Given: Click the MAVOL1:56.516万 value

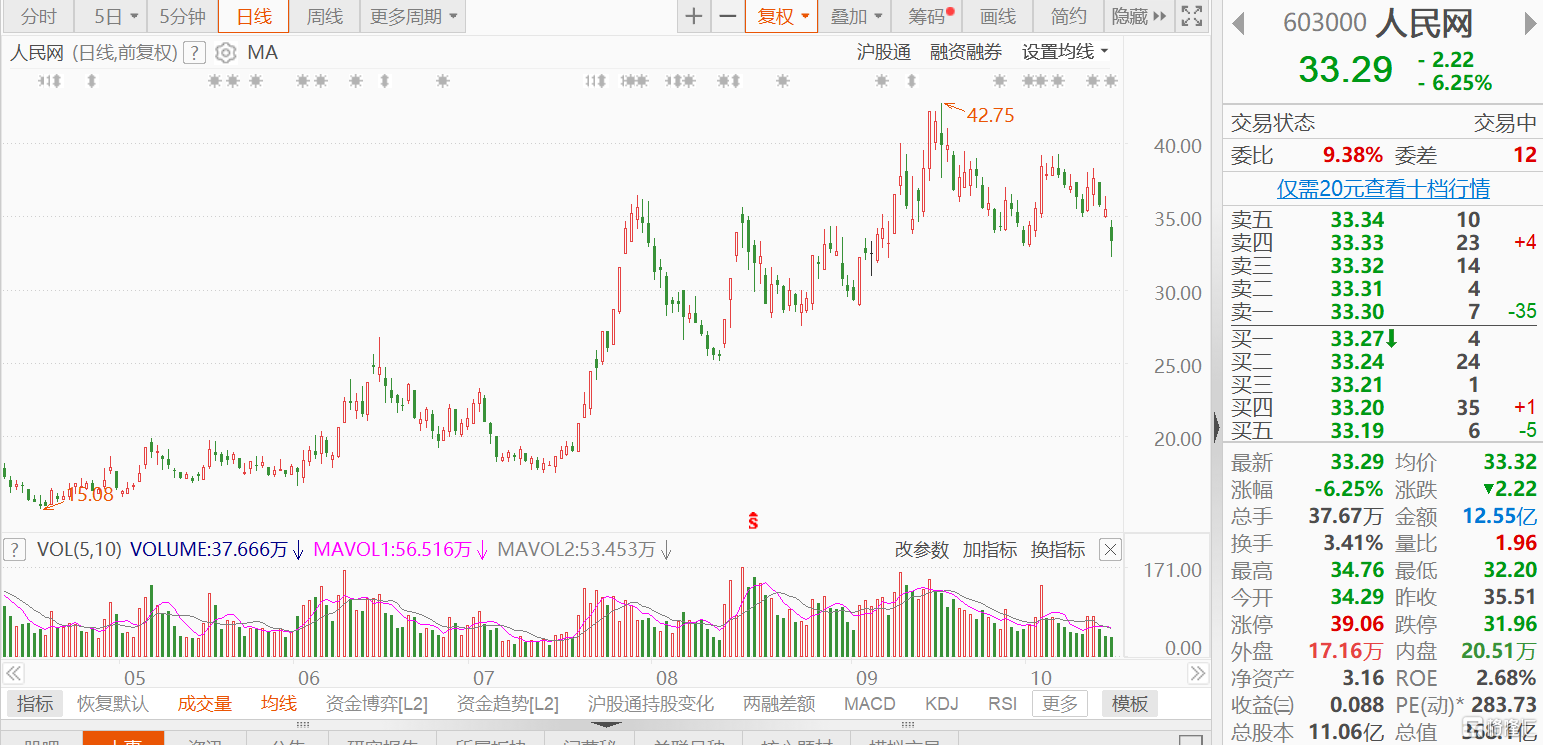Looking at the screenshot, I should [x=393, y=549].
